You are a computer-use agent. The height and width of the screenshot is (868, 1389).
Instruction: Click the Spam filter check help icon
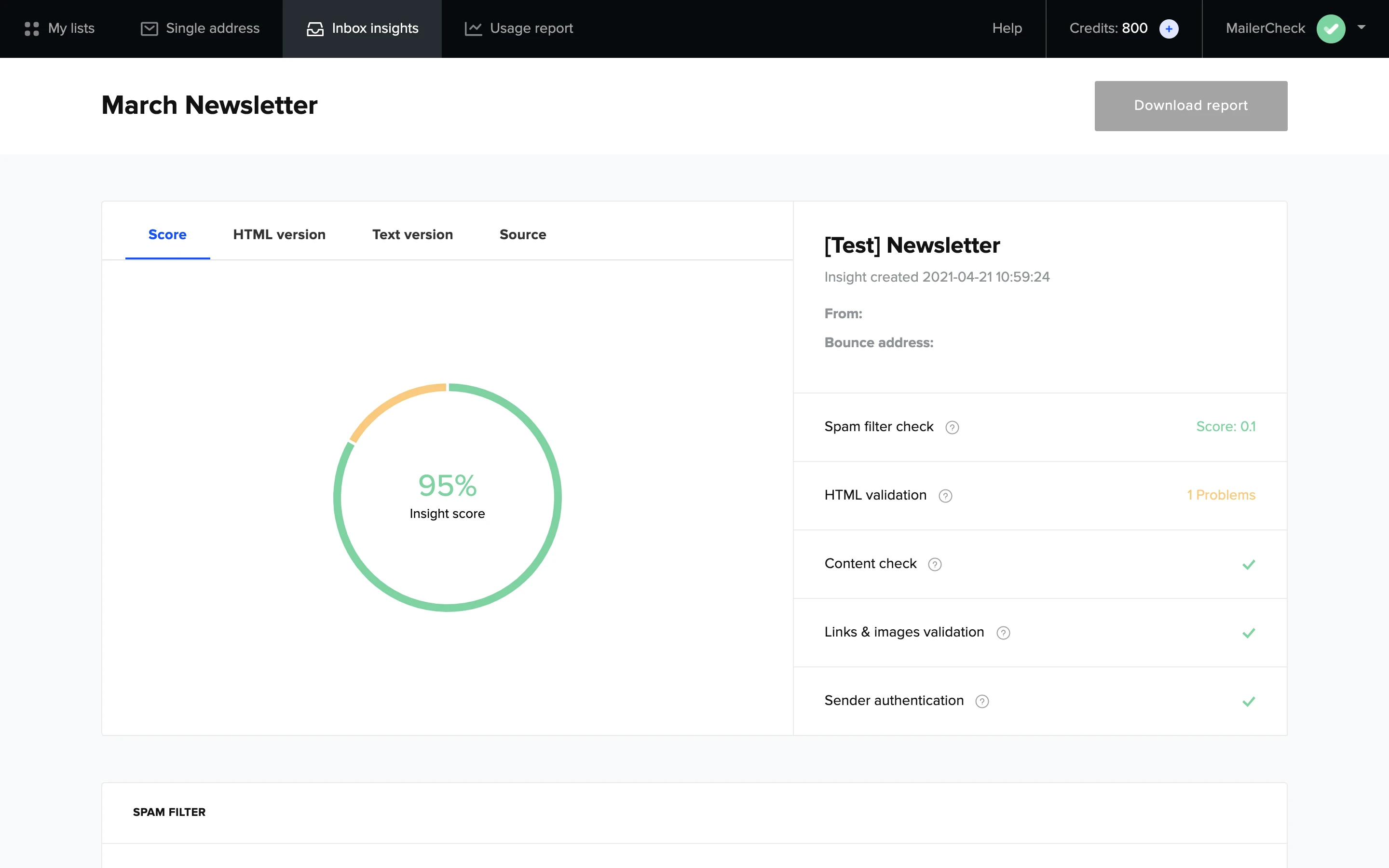click(952, 428)
